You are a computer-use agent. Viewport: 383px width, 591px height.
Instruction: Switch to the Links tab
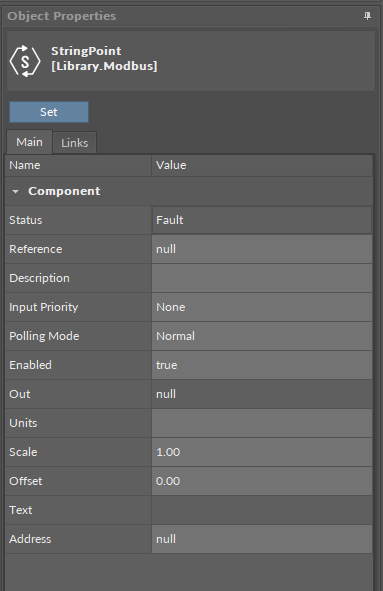click(75, 143)
